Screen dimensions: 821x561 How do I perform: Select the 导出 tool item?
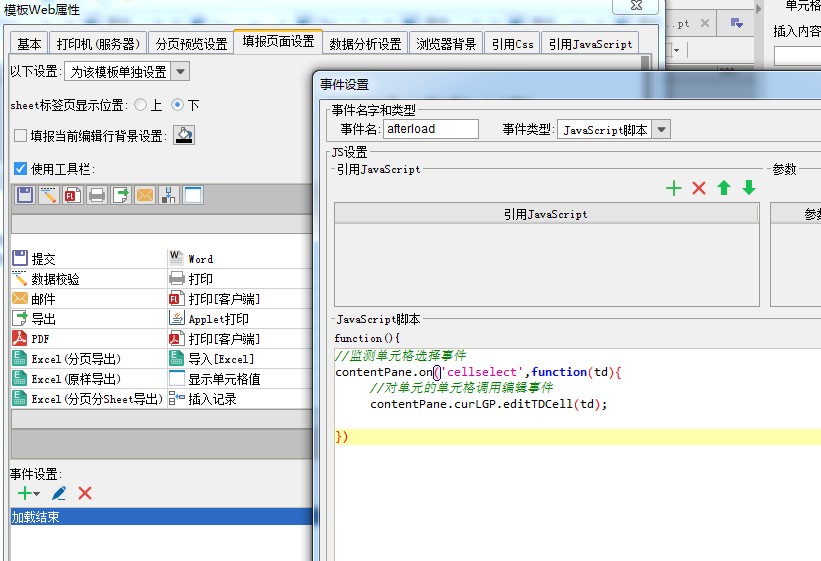click(x=88, y=318)
